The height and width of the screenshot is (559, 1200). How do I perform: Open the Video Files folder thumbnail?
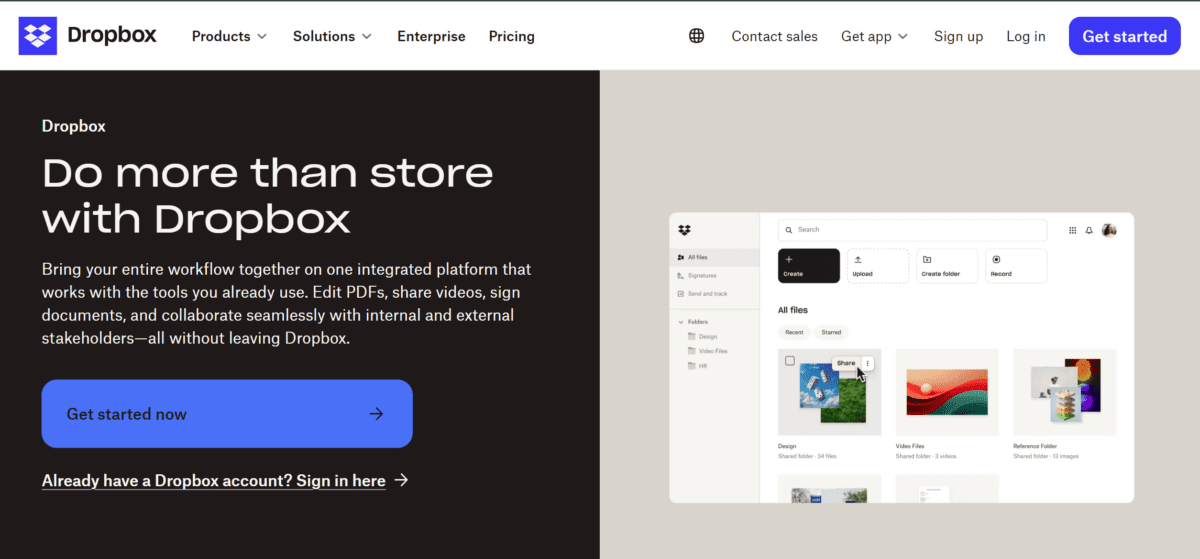click(x=947, y=392)
